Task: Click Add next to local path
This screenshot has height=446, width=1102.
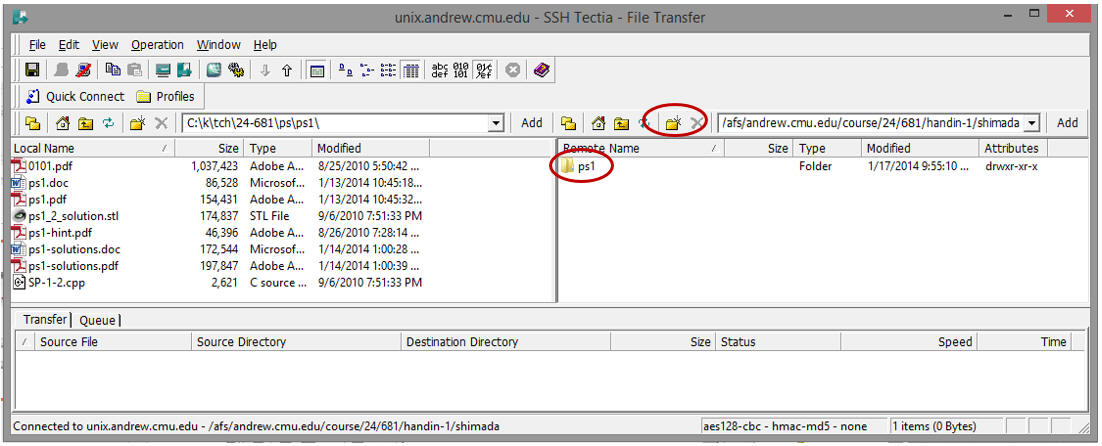Action: [x=531, y=123]
